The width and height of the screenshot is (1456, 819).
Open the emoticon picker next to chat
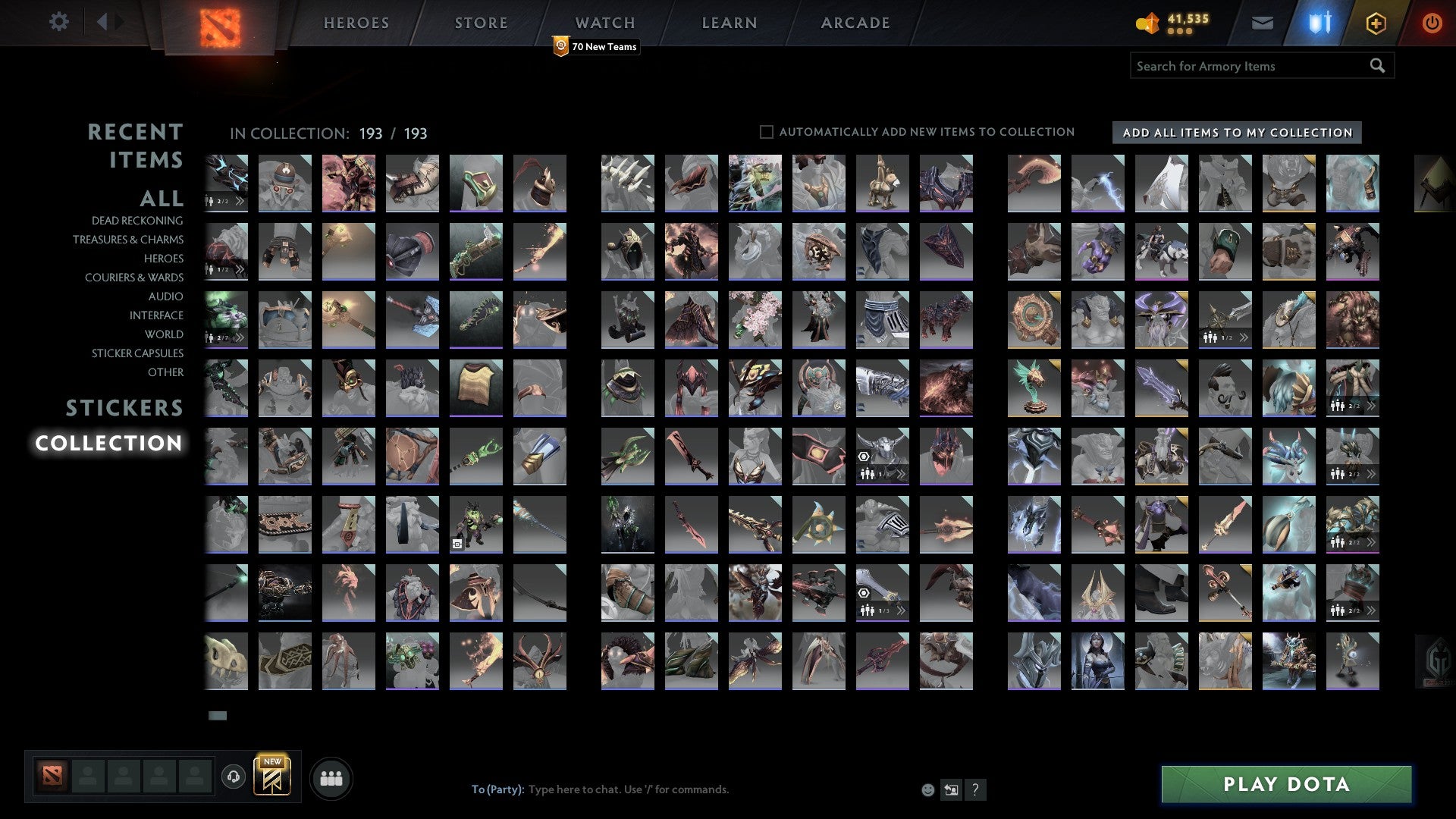(928, 789)
